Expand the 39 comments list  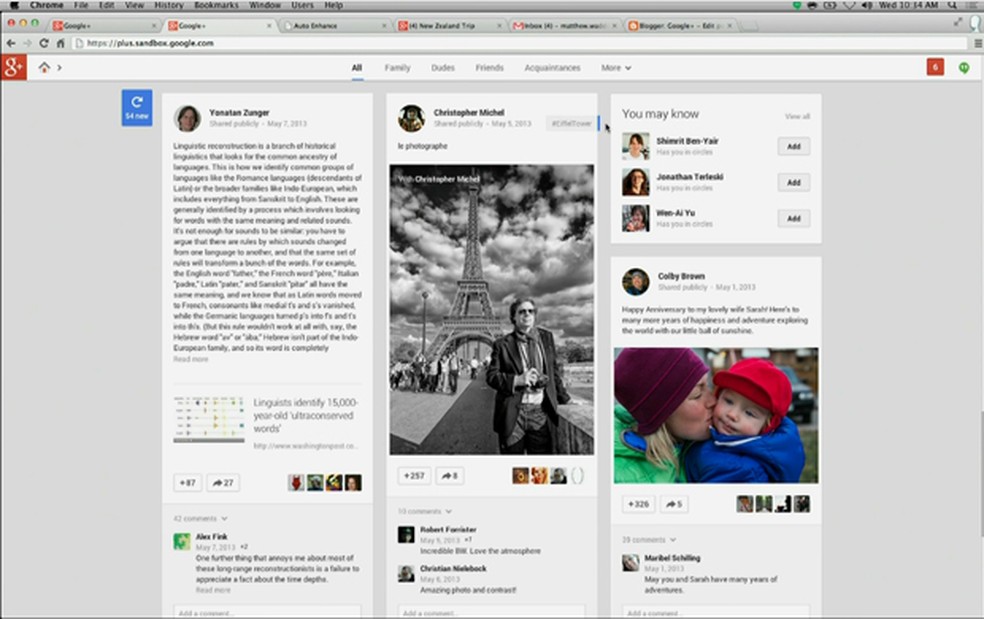pos(648,539)
